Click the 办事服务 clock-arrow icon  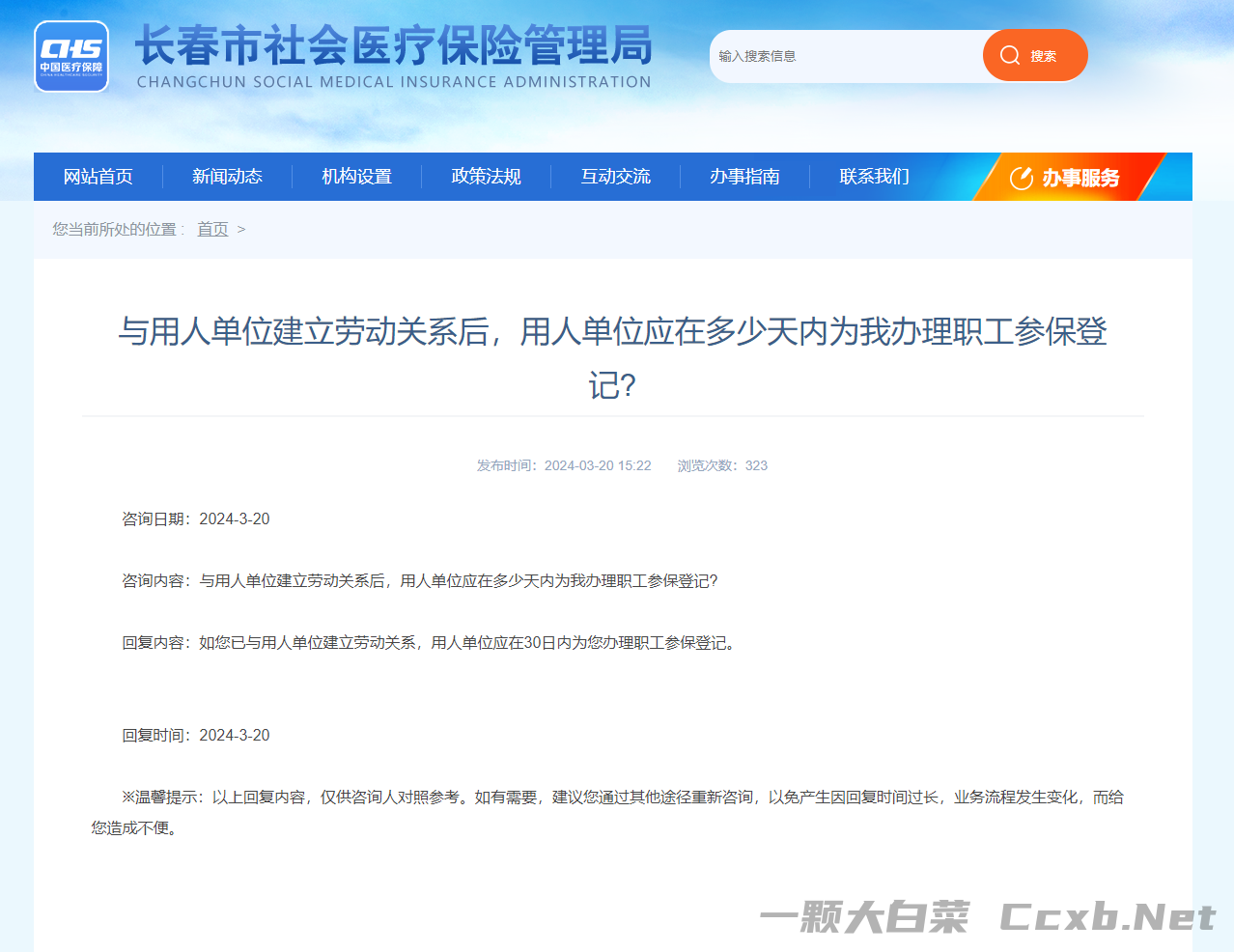tap(1021, 178)
